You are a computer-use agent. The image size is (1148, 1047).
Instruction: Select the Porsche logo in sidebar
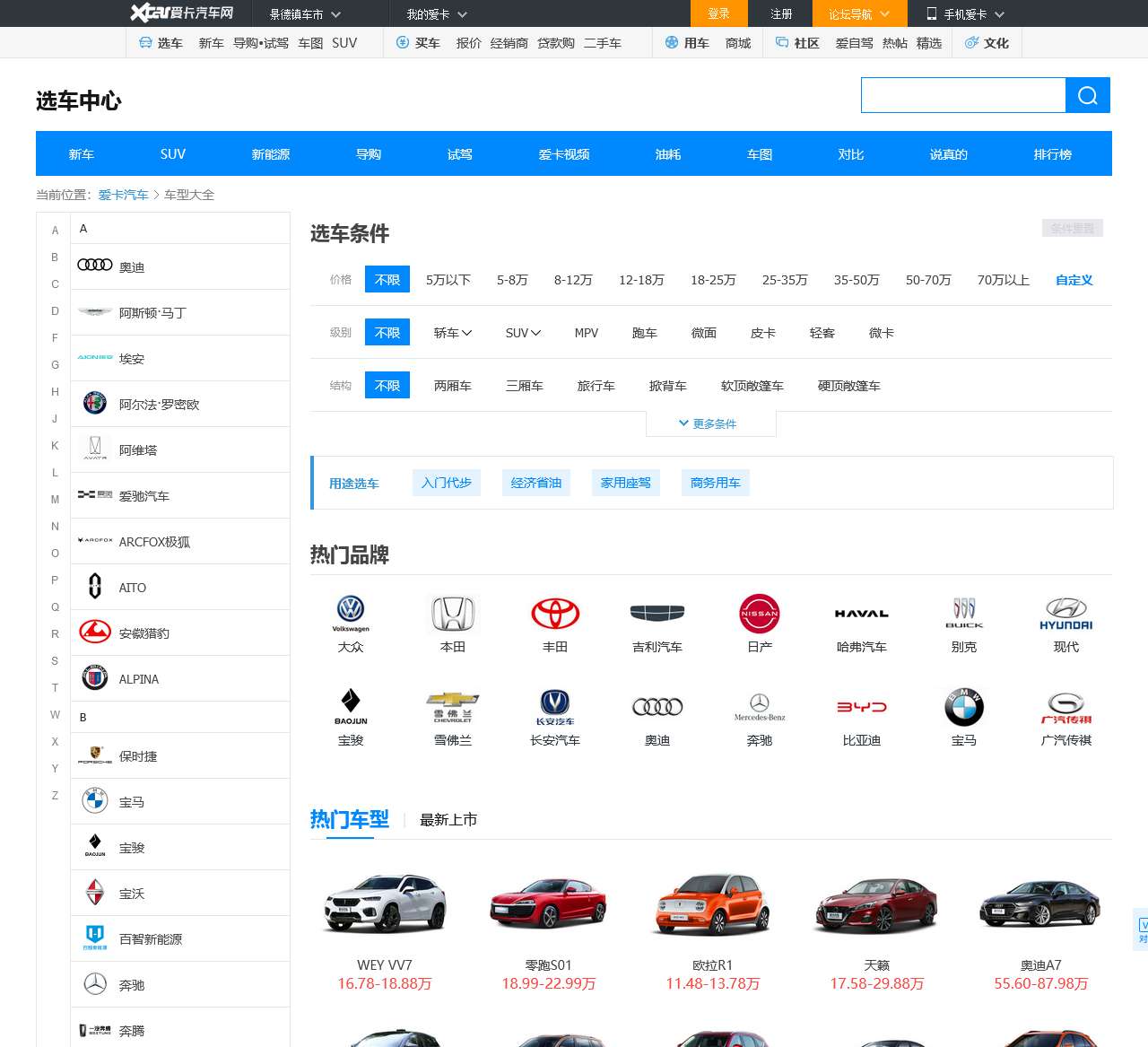pos(94,755)
